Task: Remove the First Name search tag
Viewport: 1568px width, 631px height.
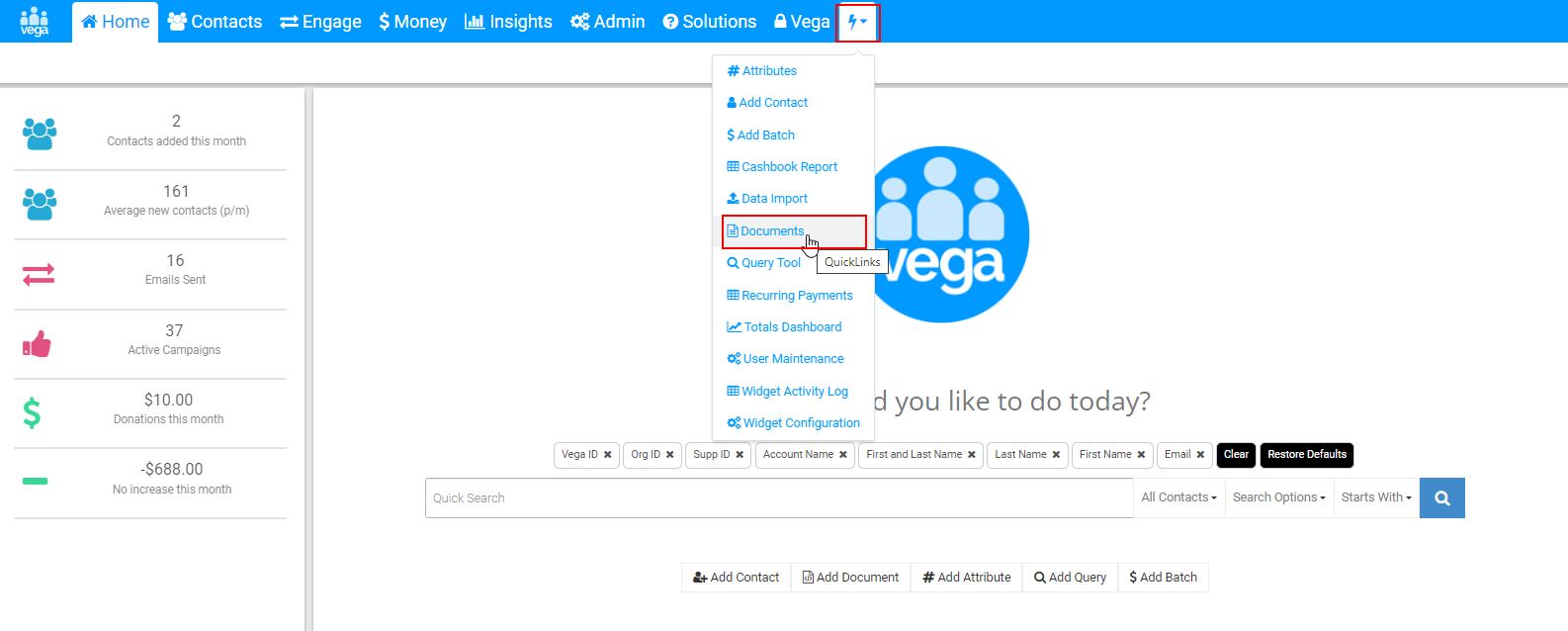Action: pyautogui.click(x=1141, y=455)
